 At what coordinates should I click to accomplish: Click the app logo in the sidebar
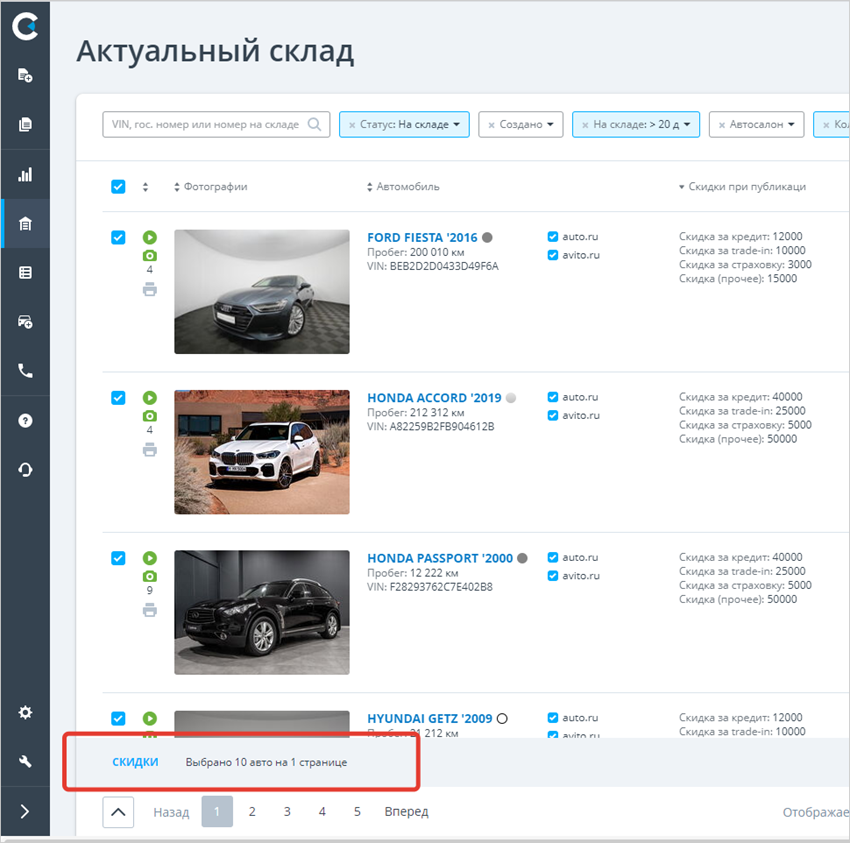pos(25,26)
